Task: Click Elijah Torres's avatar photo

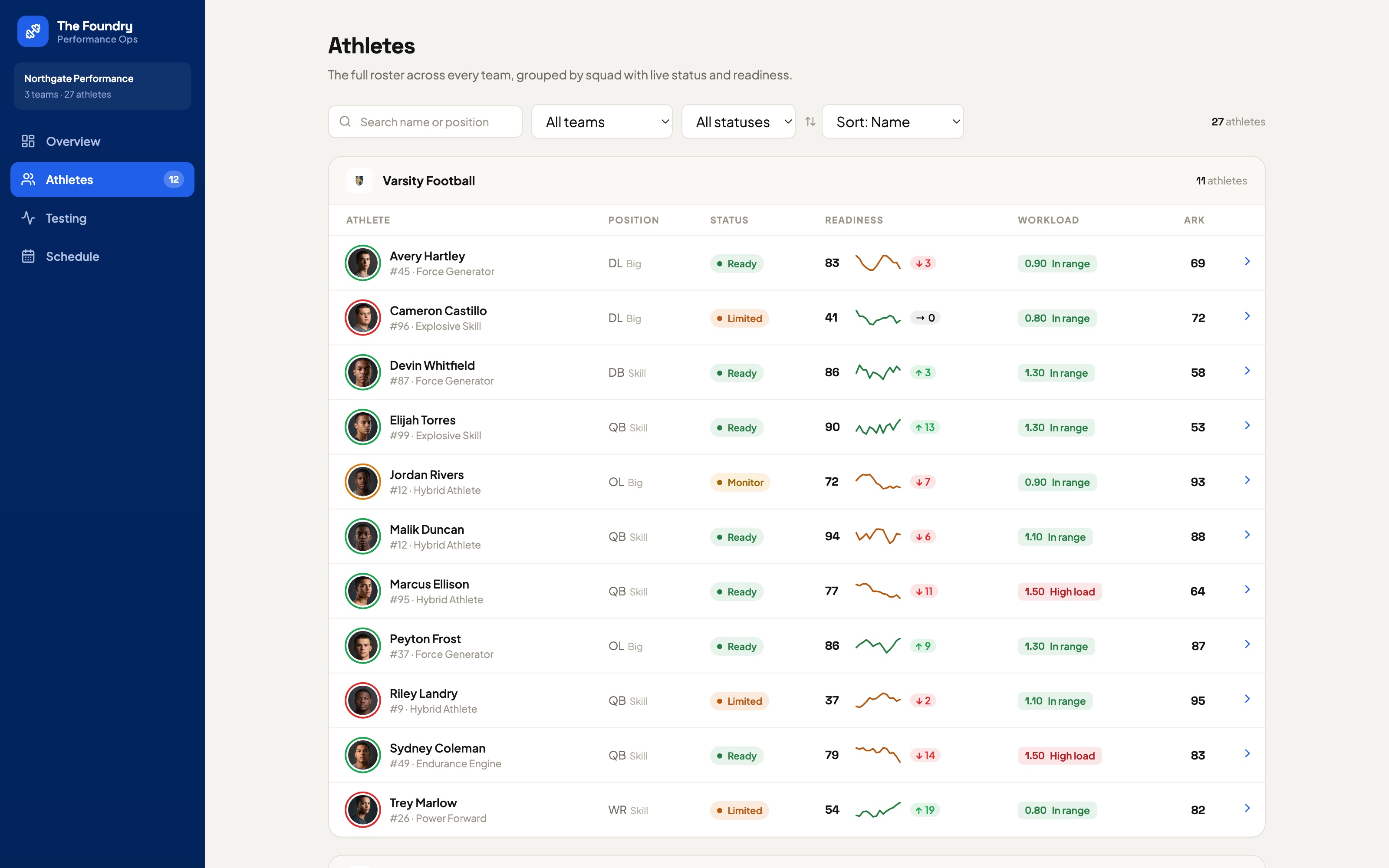Action: click(x=363, y=427)
